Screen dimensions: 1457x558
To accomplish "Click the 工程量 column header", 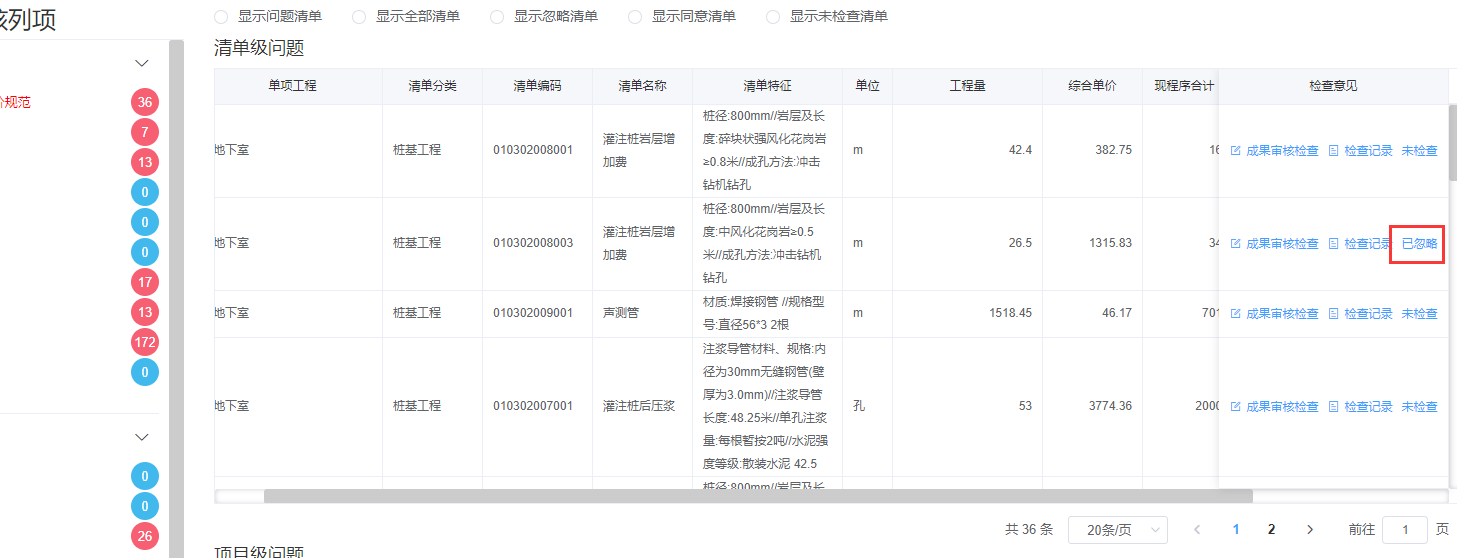I will pos(967,86).
